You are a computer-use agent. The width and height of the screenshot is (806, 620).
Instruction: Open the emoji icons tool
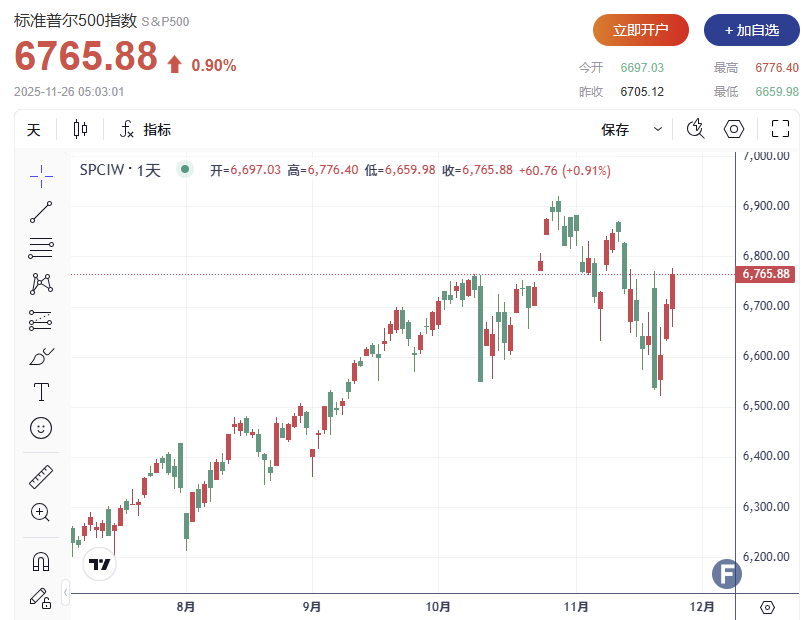41,427
